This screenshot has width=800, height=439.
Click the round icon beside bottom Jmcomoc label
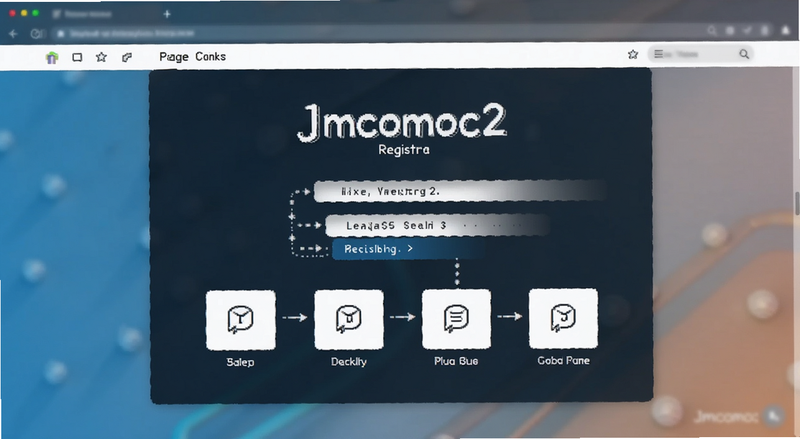(x=773, y=417)
